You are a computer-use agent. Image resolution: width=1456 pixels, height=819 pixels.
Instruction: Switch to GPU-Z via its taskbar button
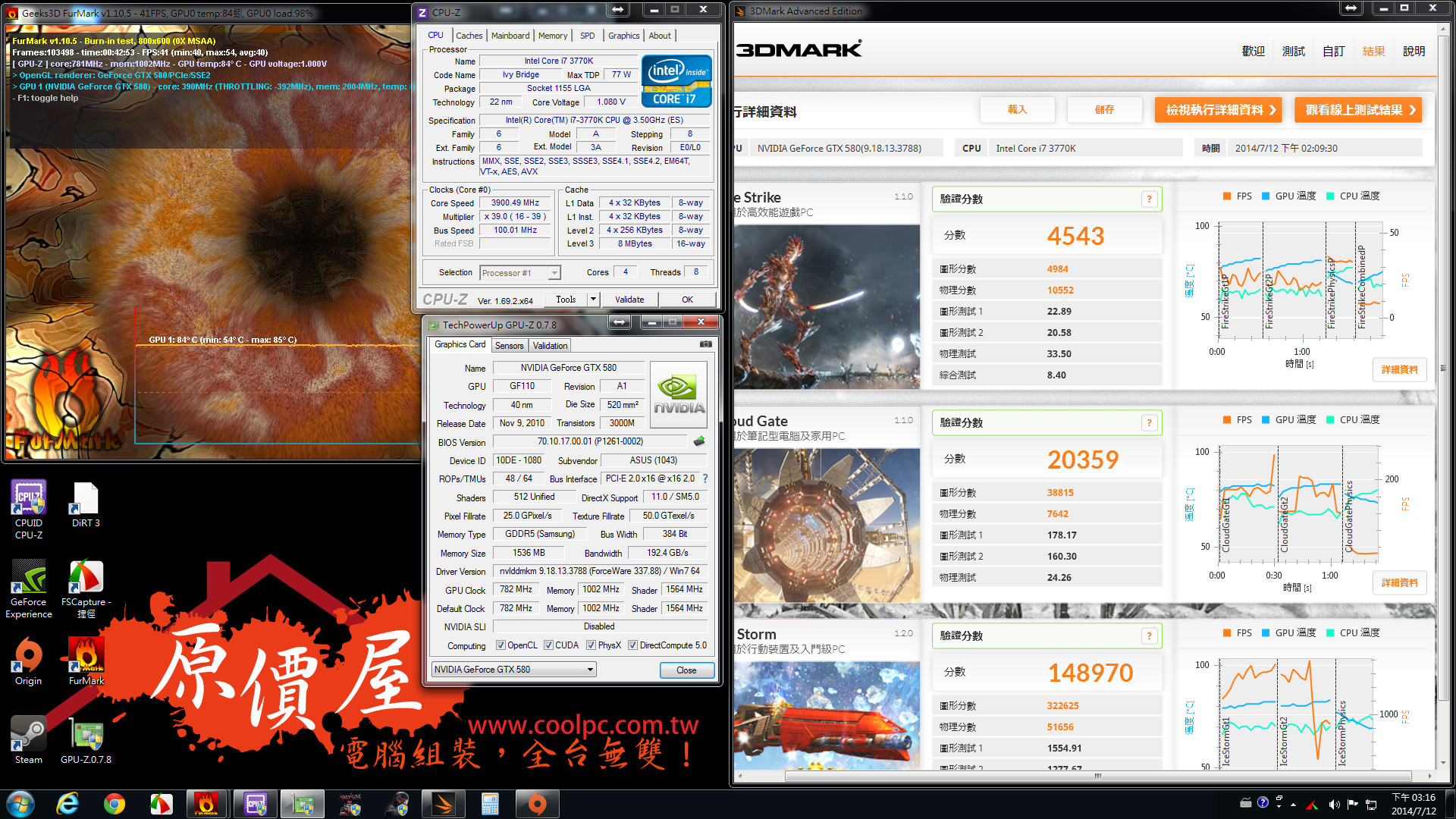click(303, 804)
